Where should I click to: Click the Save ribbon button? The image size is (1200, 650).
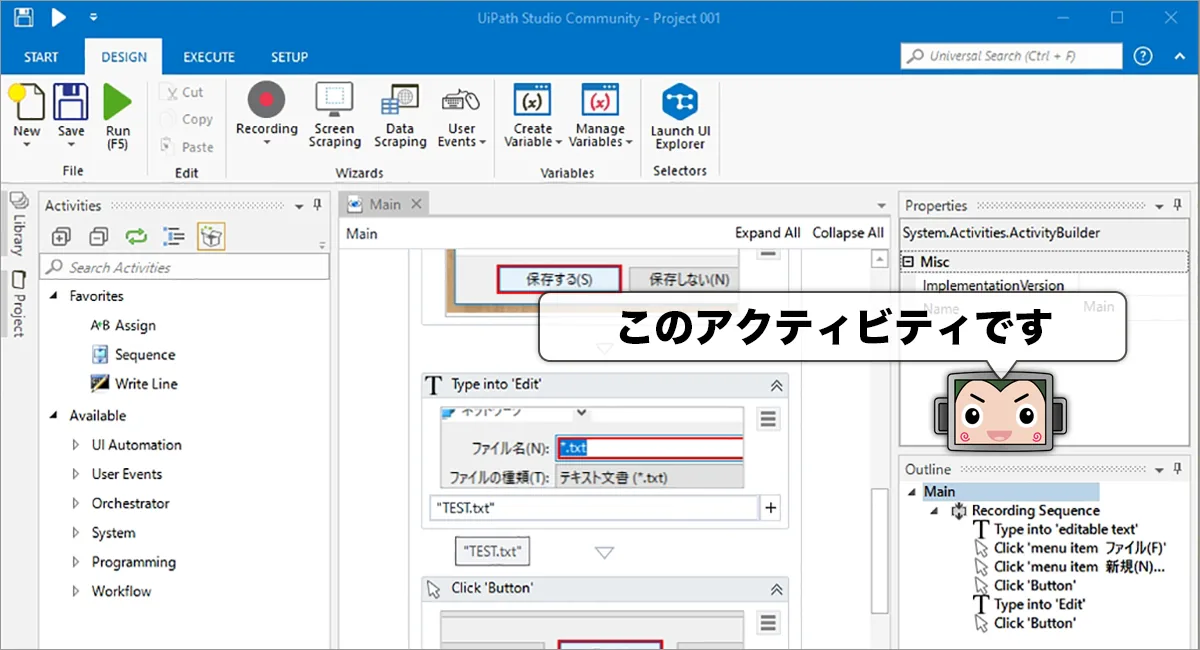tap(71, 115)
